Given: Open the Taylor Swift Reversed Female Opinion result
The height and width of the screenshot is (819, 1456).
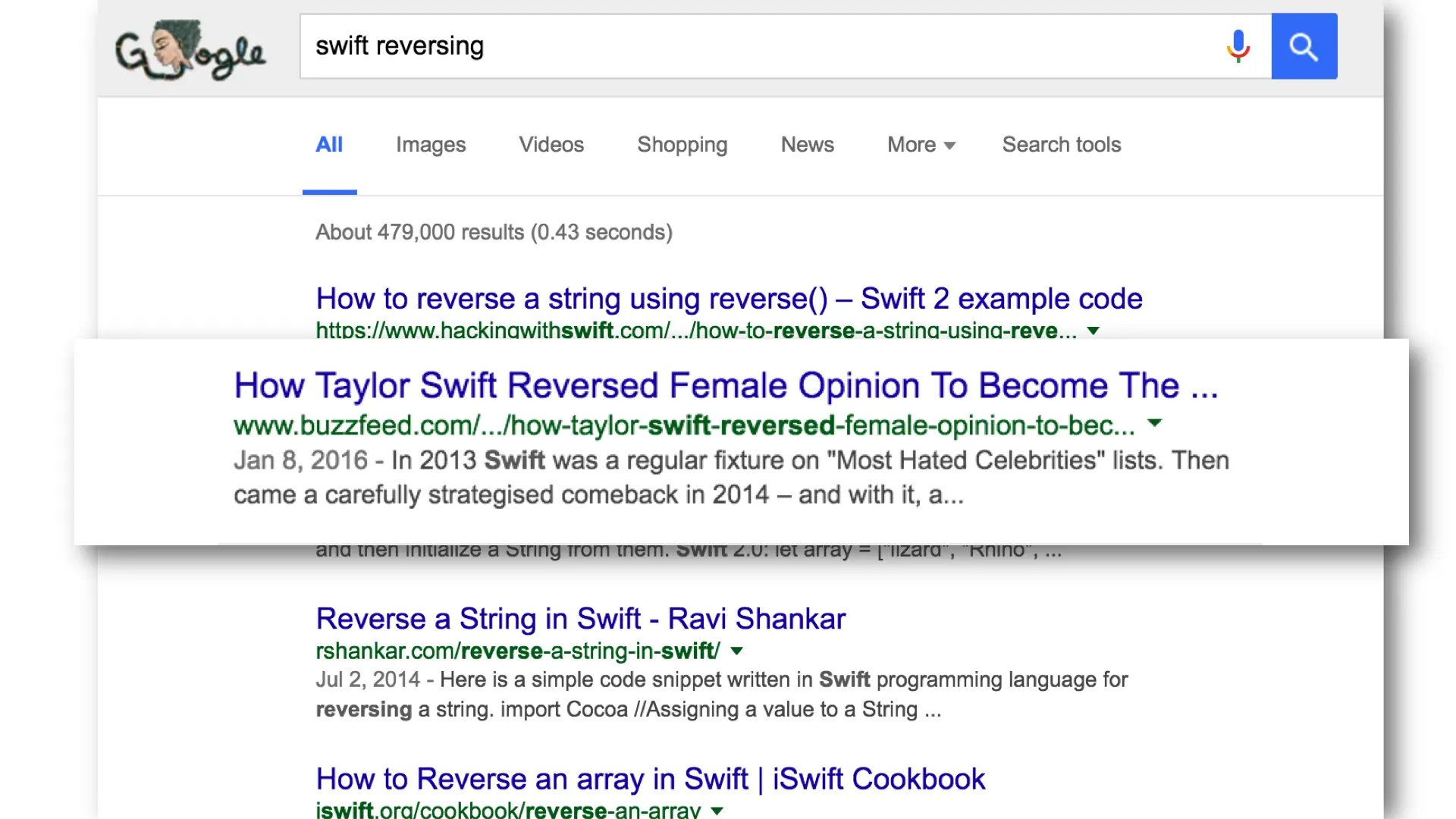Looking at the screenshot, I should [x=726, y=386].
